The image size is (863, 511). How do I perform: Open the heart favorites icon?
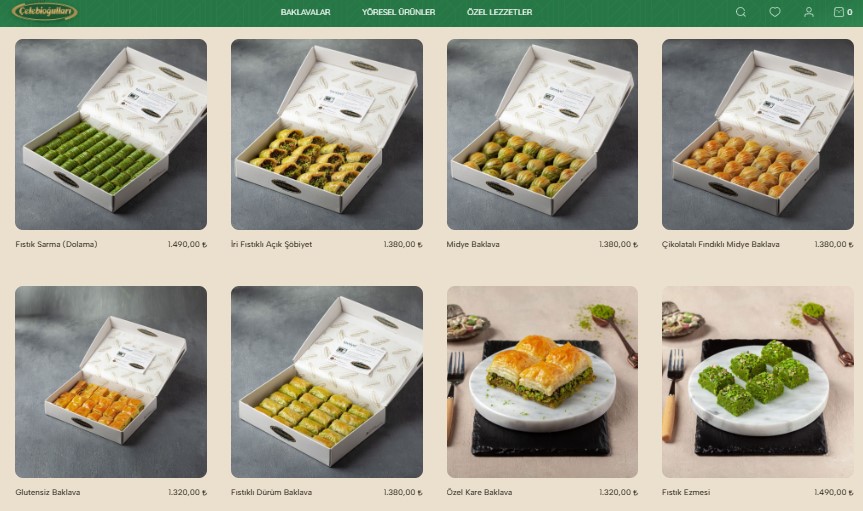click(774, 12)
